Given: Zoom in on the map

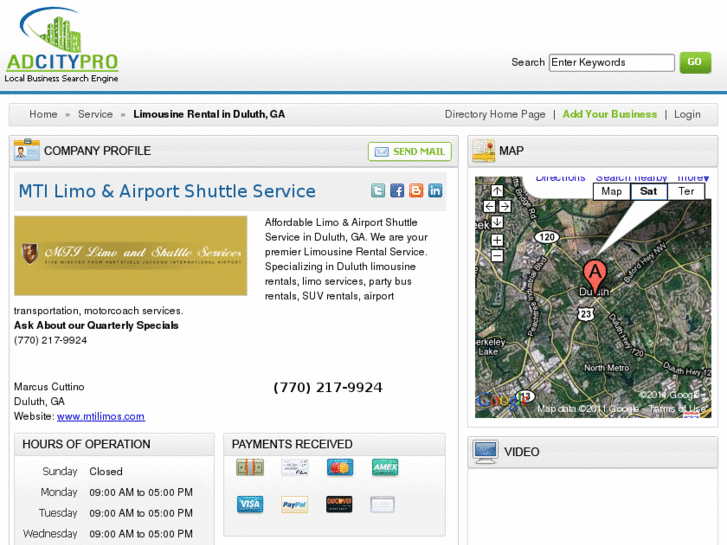Looking at the screenshot, I should coord(497,240).
